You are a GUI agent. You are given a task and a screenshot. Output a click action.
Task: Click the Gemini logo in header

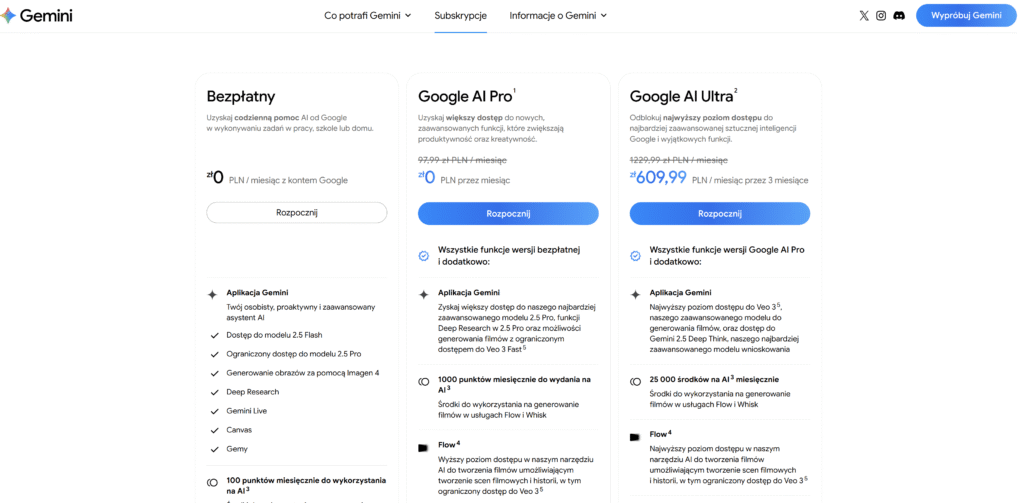point(37,16)
